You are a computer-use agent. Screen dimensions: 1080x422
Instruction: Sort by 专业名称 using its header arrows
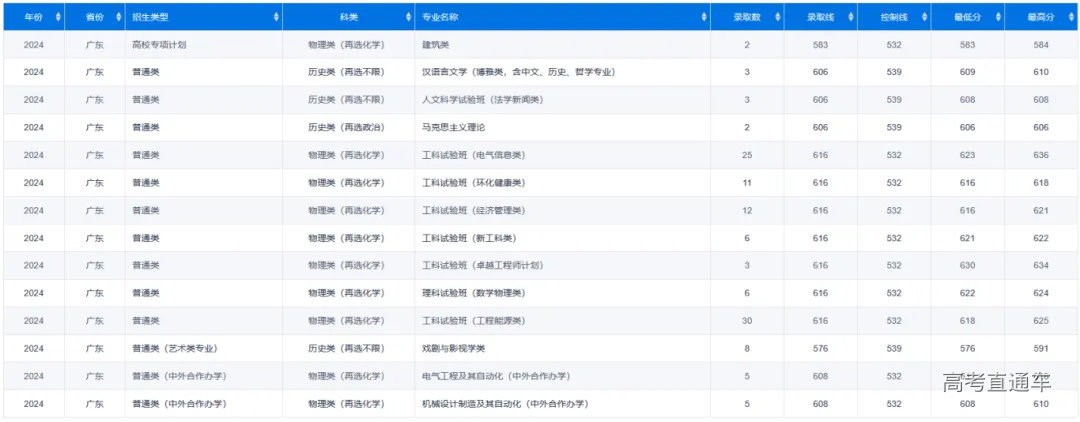pos(703,17)
